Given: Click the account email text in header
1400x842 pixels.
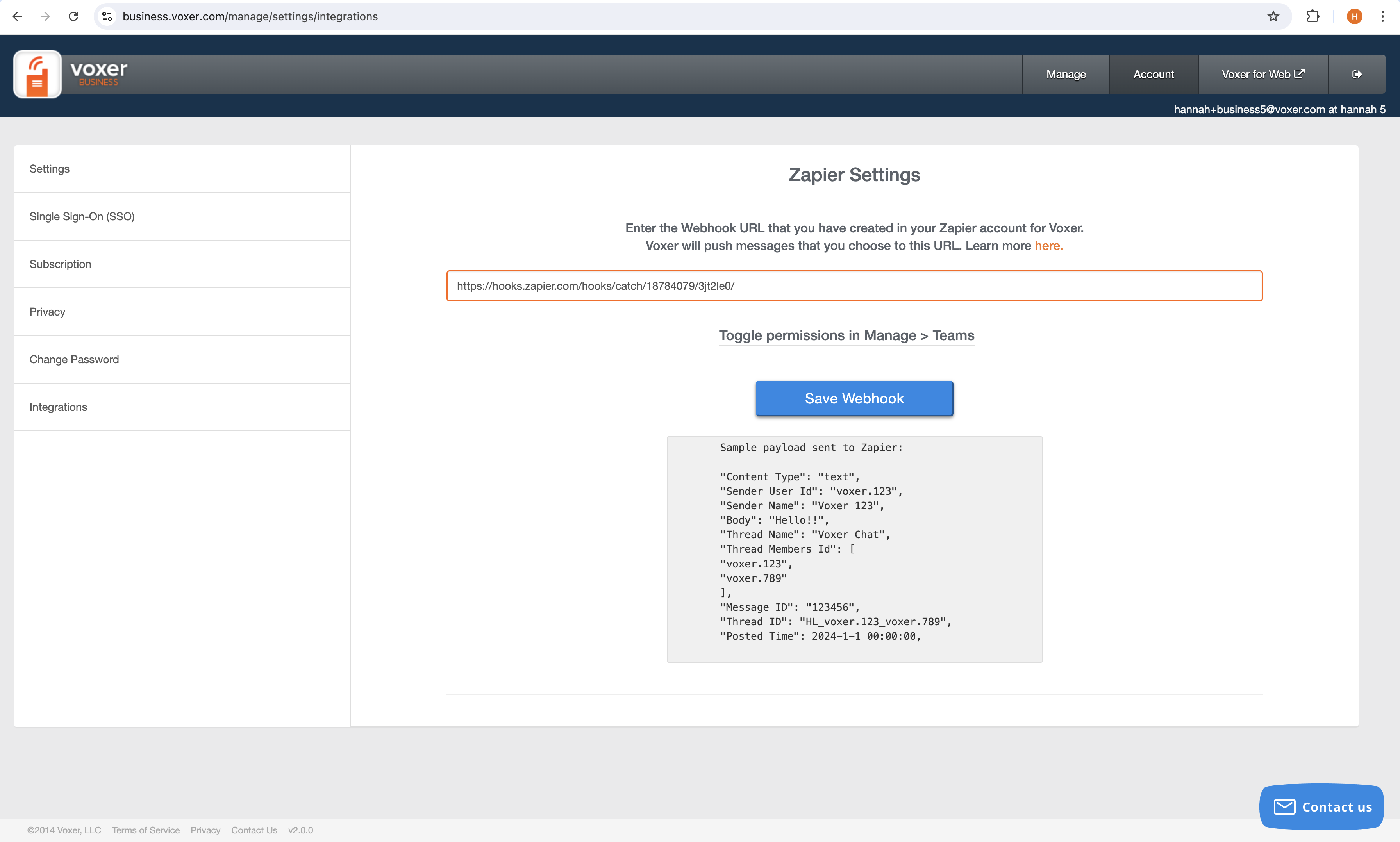Looking at the screenshot, I should (1279, 109).
